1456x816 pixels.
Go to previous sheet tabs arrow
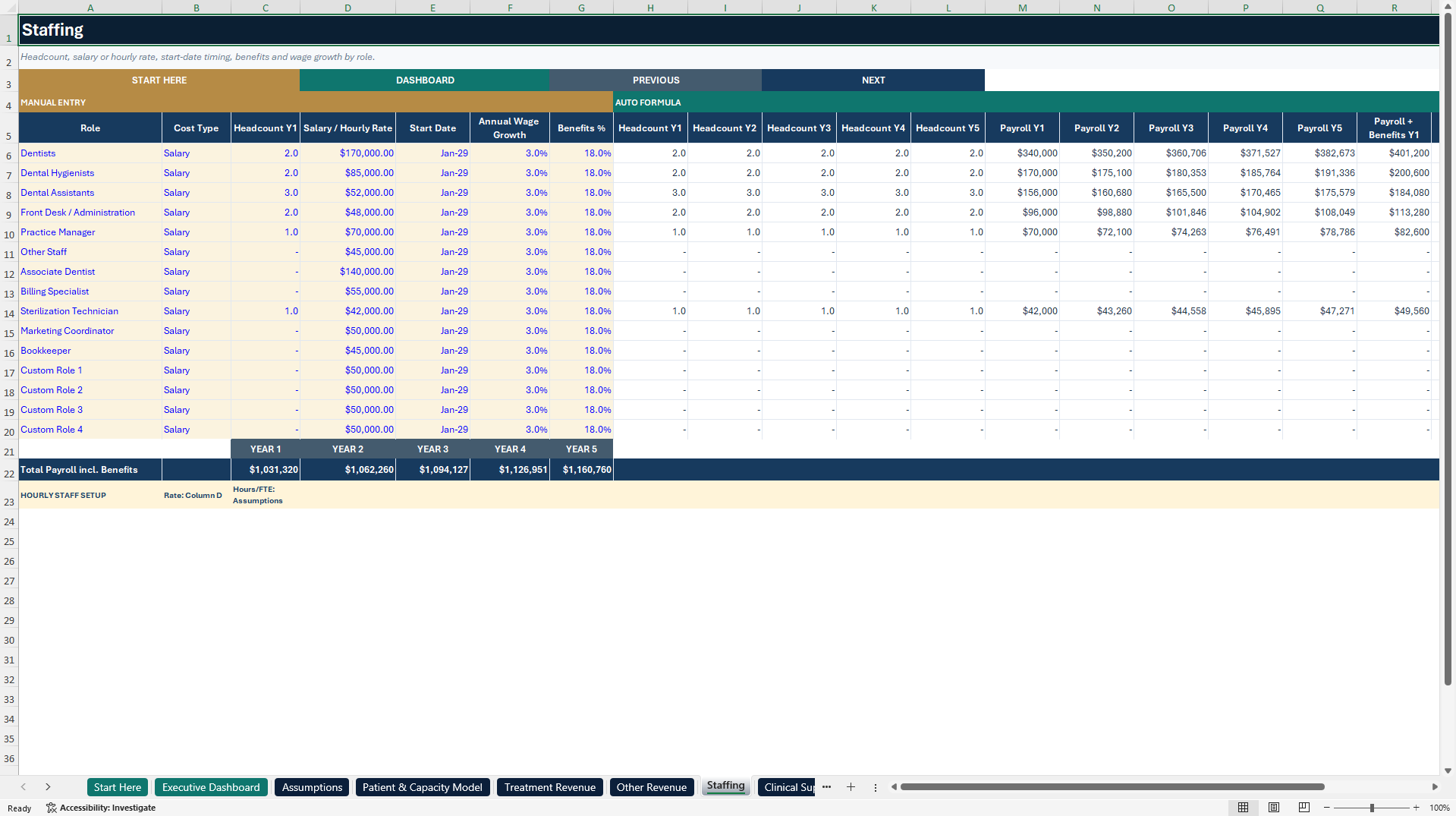tap(24, 787)
